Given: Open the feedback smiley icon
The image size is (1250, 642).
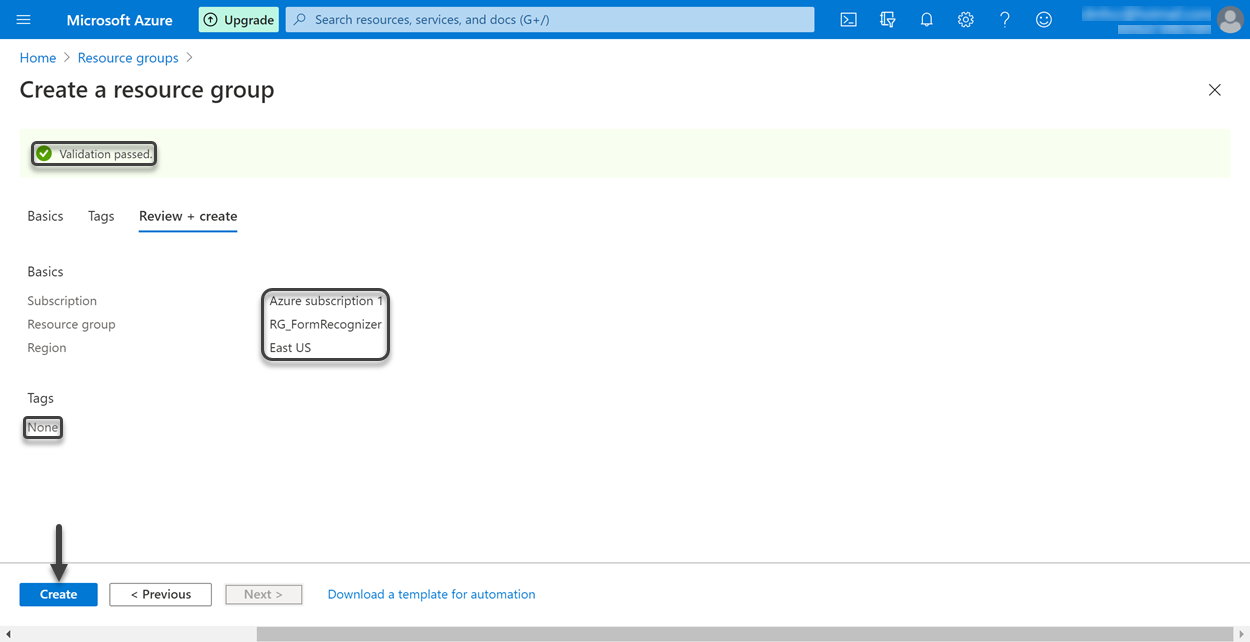Looking at the screenshot, I should pos(1044,20).
